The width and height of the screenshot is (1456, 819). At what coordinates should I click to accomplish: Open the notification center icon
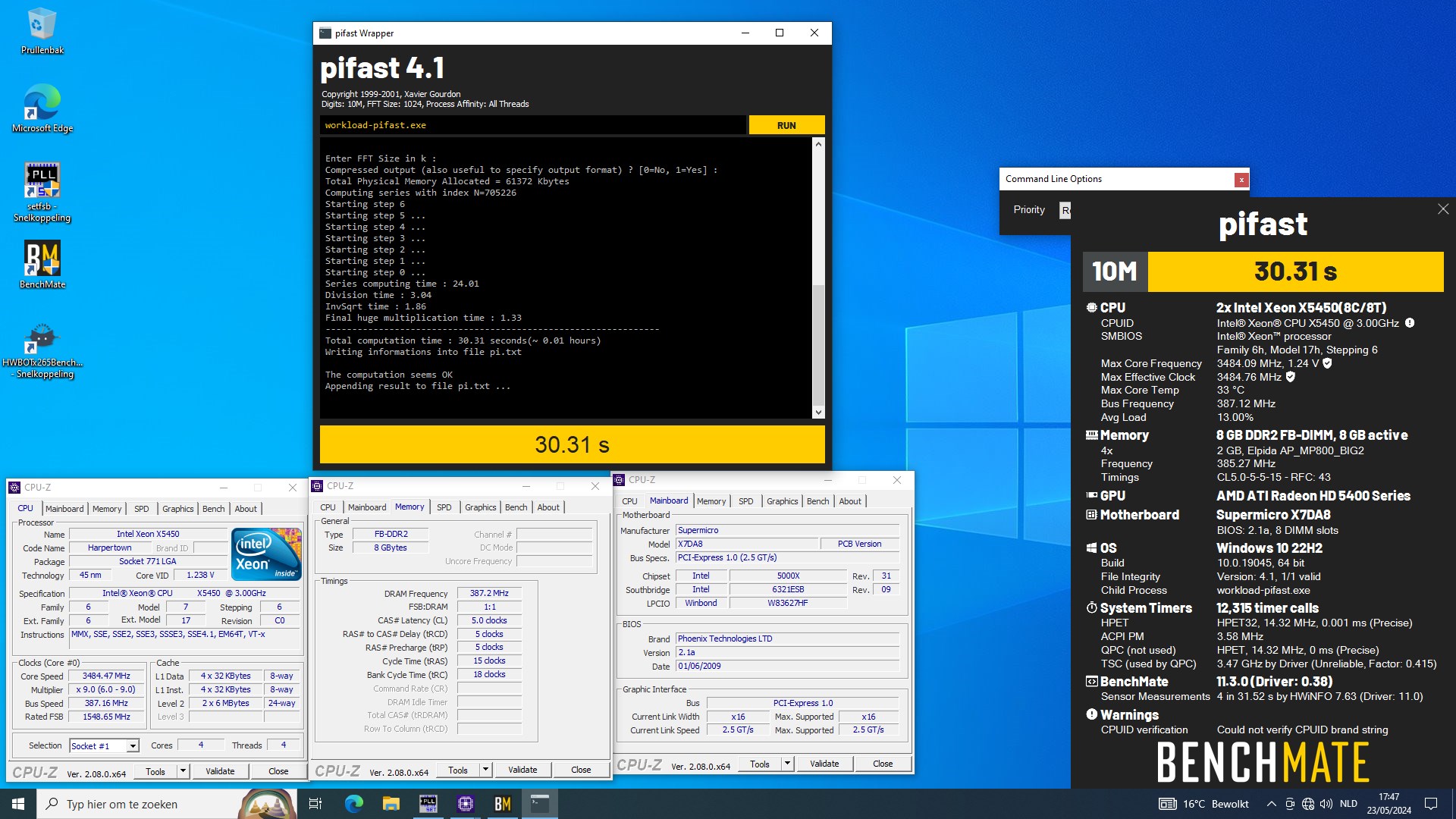[x=1431, y=804]
